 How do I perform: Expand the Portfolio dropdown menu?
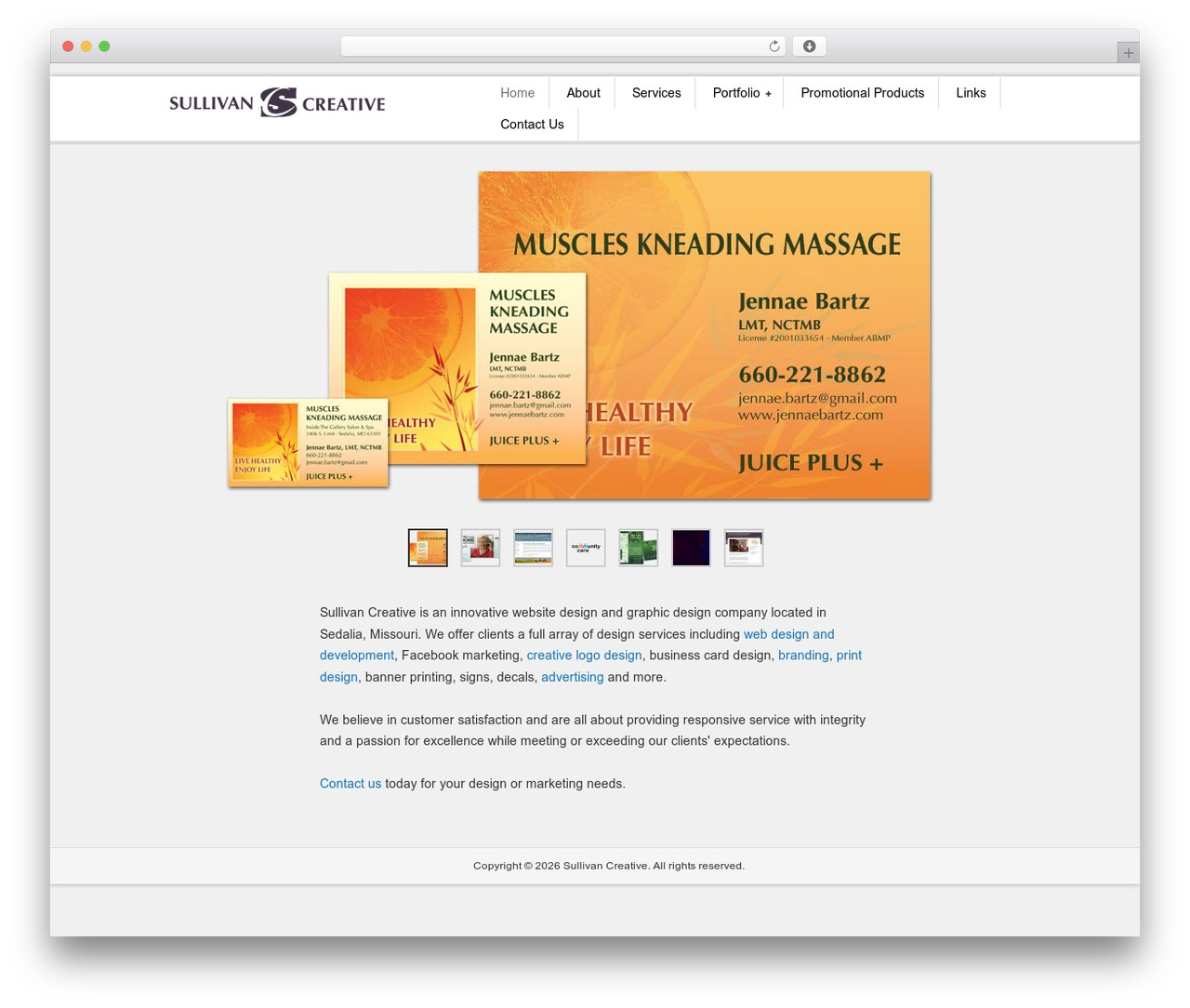coord(741,93)
